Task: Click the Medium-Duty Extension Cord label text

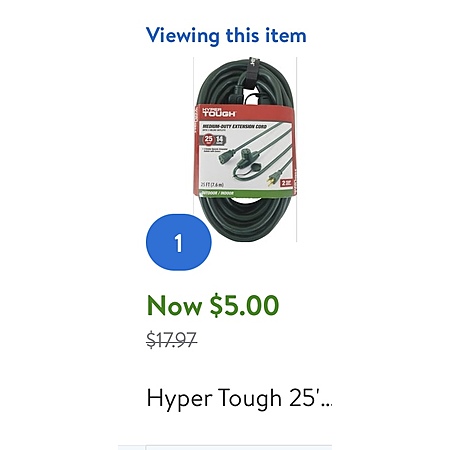Action: [x=235, y=126]
